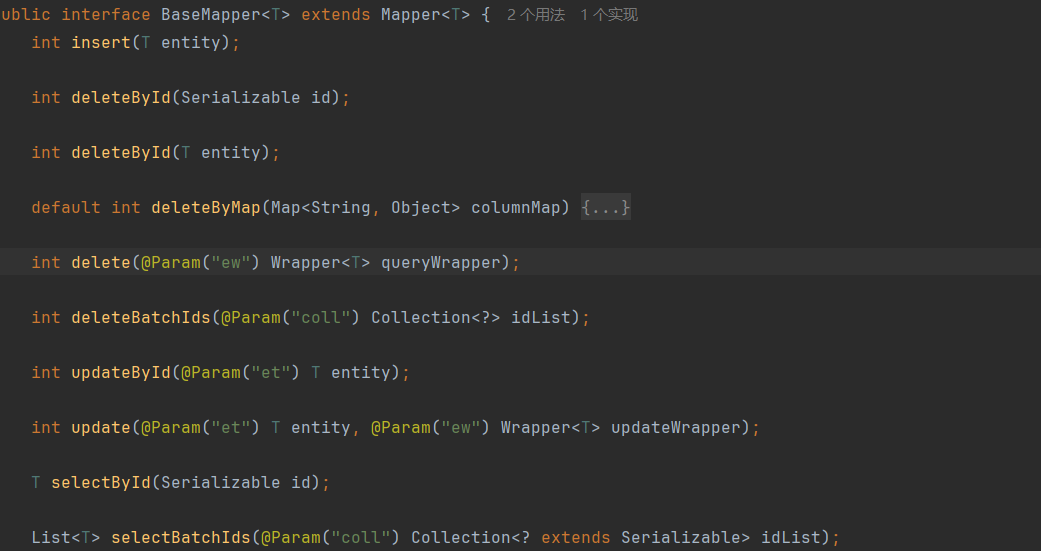Open the "2 个用法" usages hint

click(536, 15)
